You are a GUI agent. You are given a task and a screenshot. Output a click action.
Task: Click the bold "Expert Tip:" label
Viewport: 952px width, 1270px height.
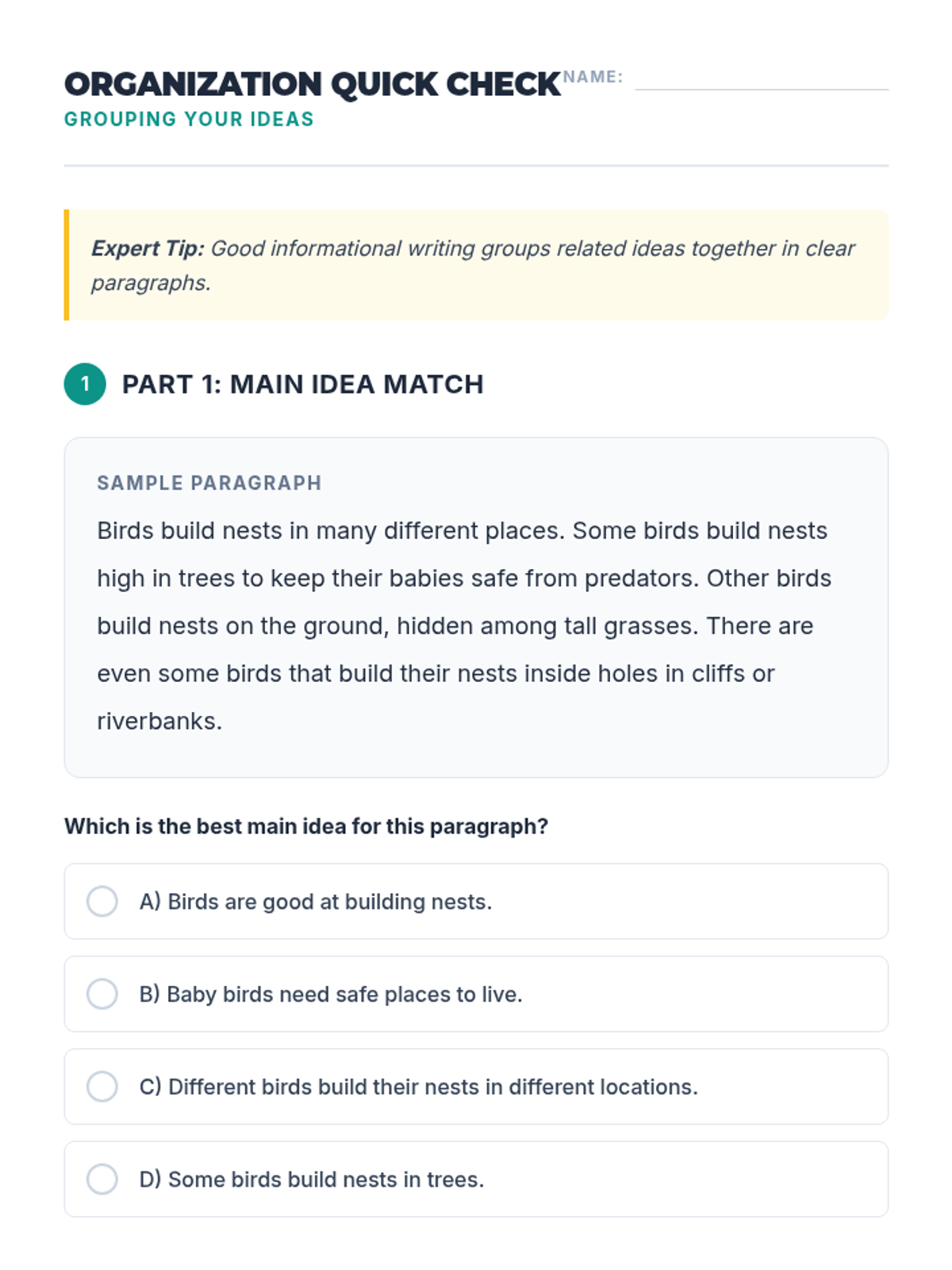pos(148,248)
